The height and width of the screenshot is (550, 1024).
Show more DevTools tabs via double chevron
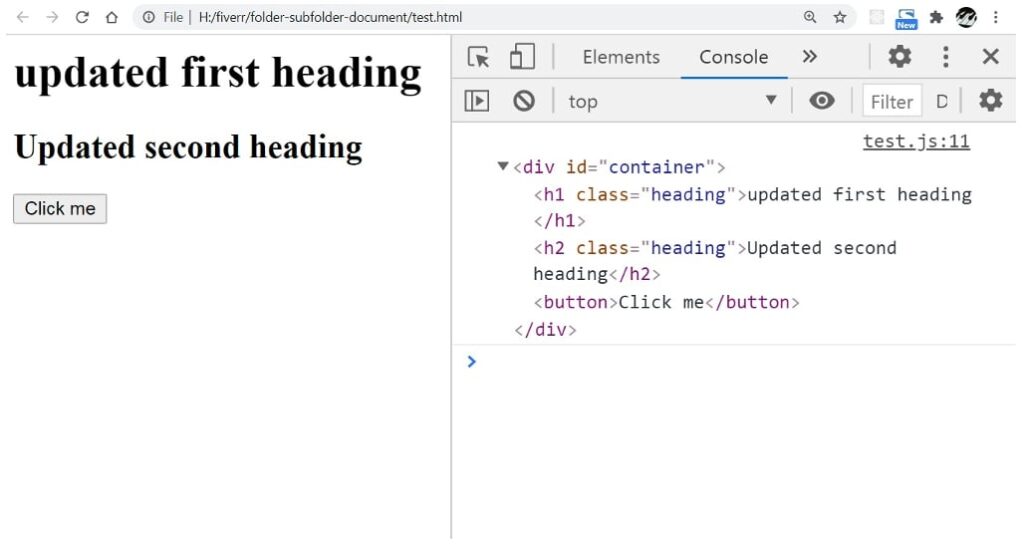coord(810,57)
